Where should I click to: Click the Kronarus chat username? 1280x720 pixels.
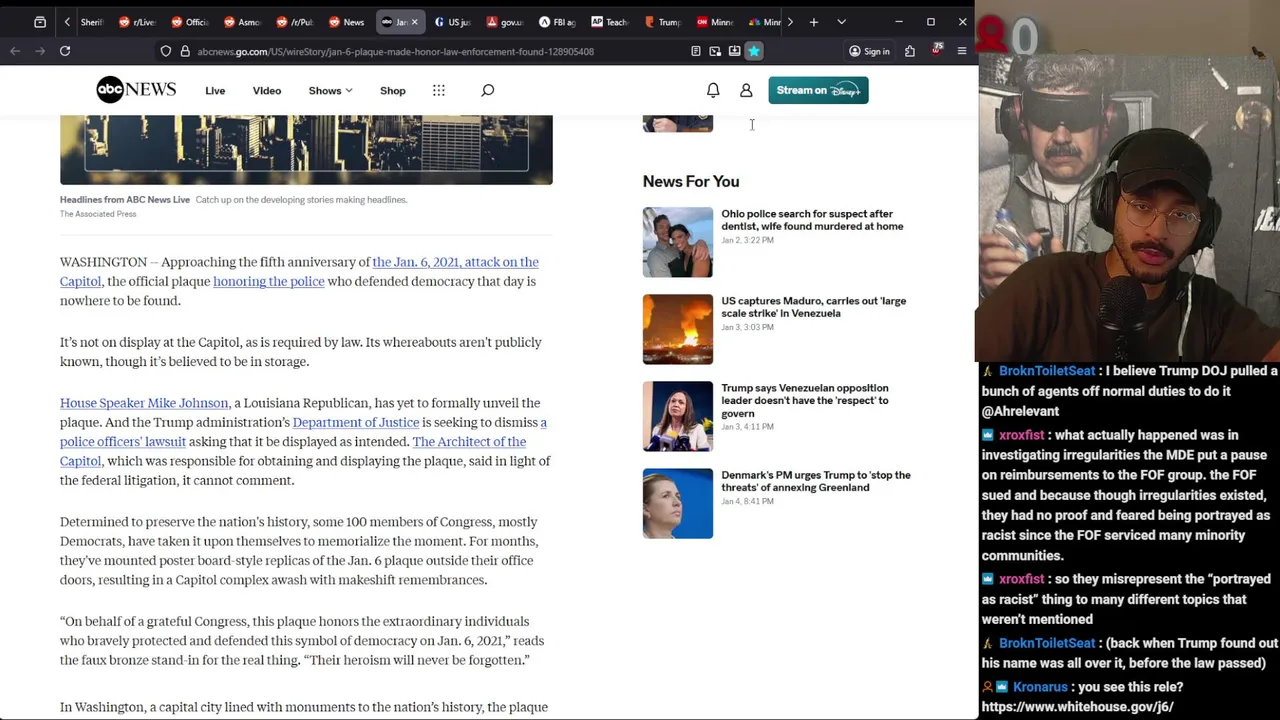pyautogui.click(x=1040, y=687)
